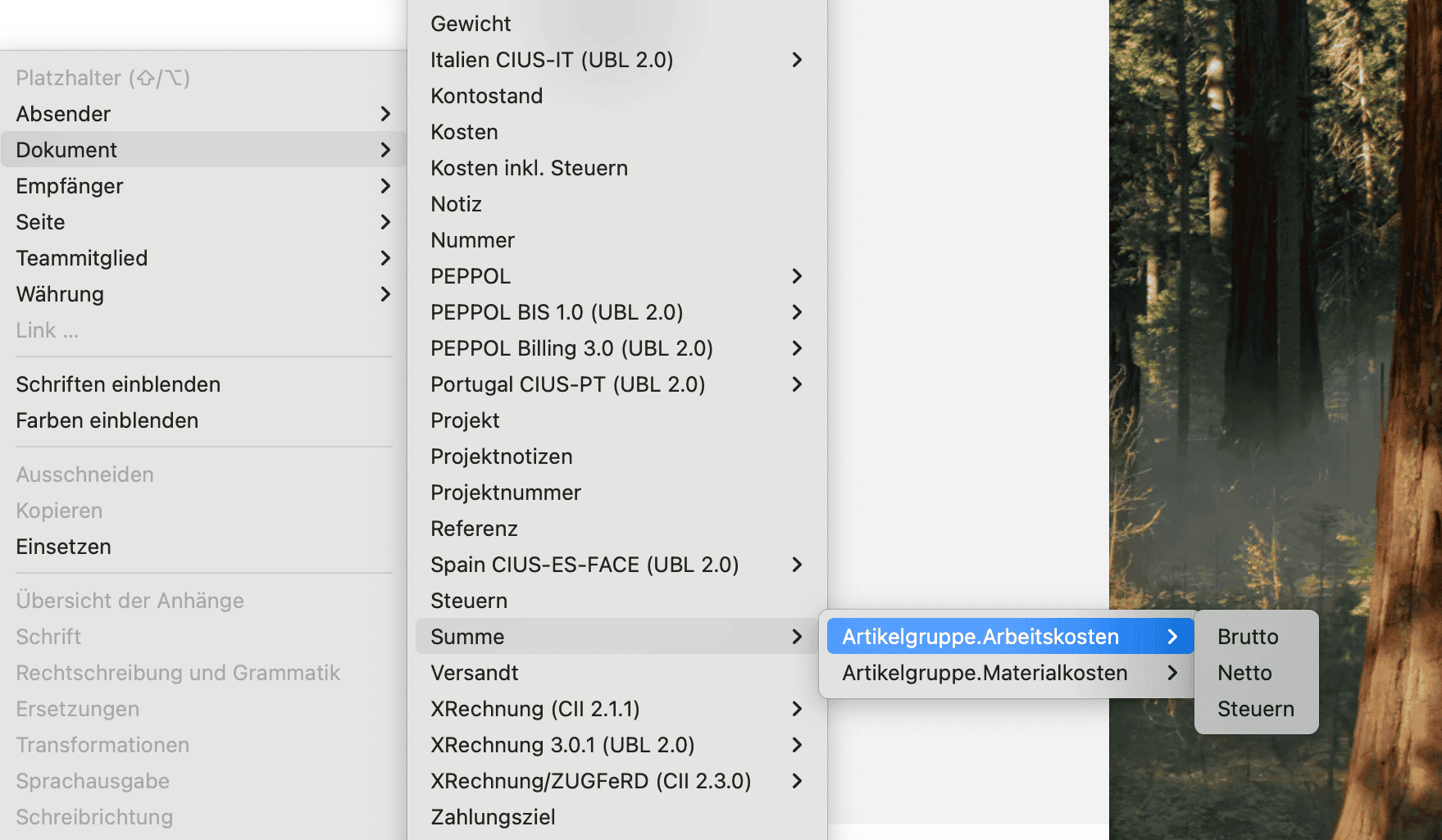This screenshot has width=1442, height=840.
Task: Pick Steuern under Artikelgruppe.Arbeitskosten
Action: coord(1256,709)
